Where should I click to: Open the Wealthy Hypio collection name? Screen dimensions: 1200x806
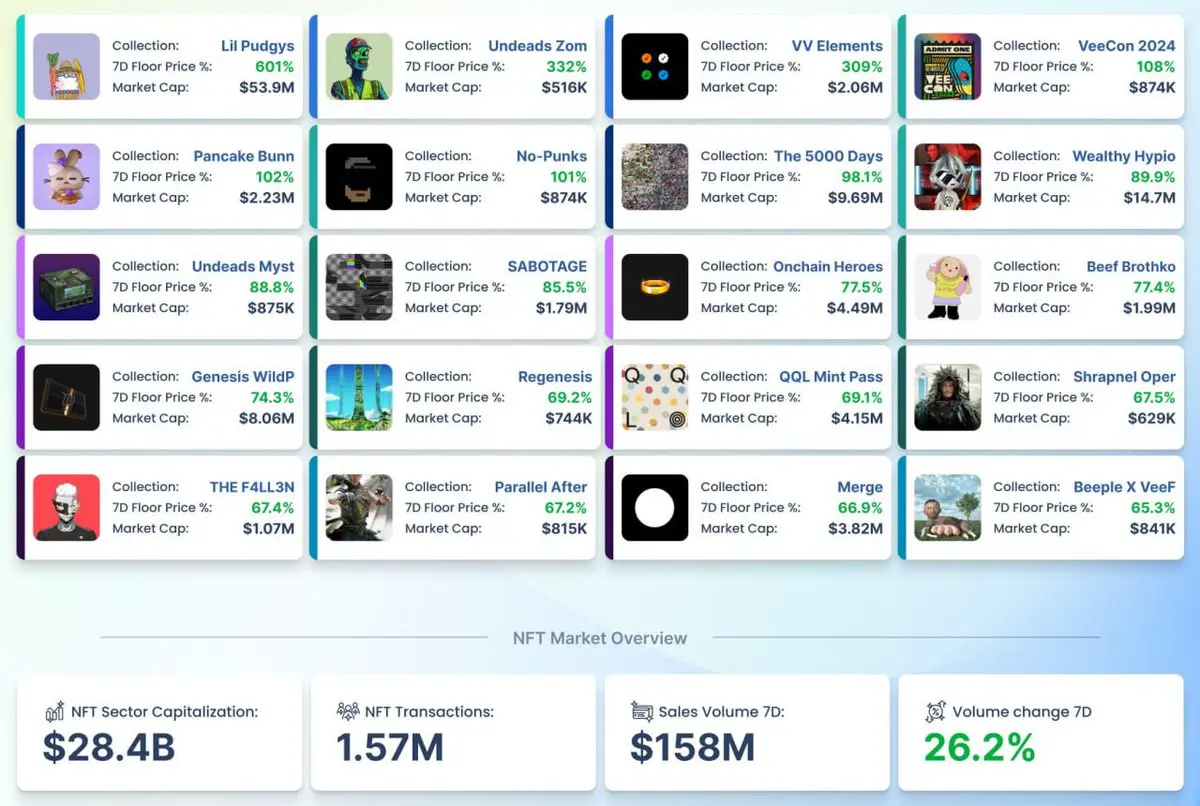point(1124,156)
